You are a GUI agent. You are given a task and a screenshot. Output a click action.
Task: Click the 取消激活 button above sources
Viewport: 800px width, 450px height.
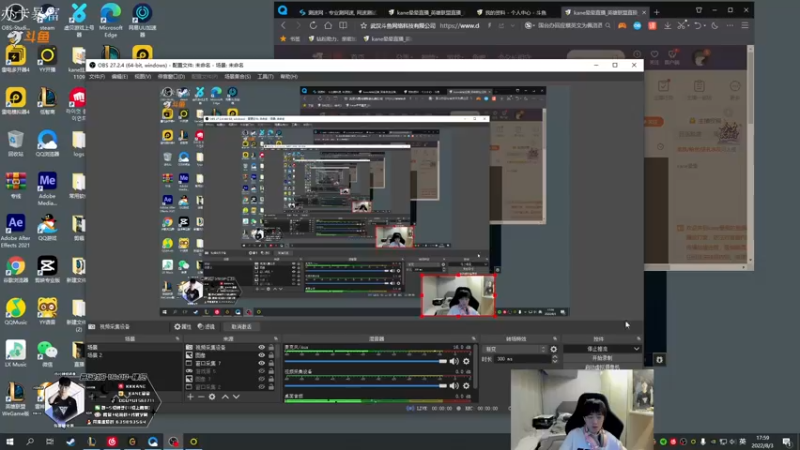pyautogui.click(x=241, y=327)
